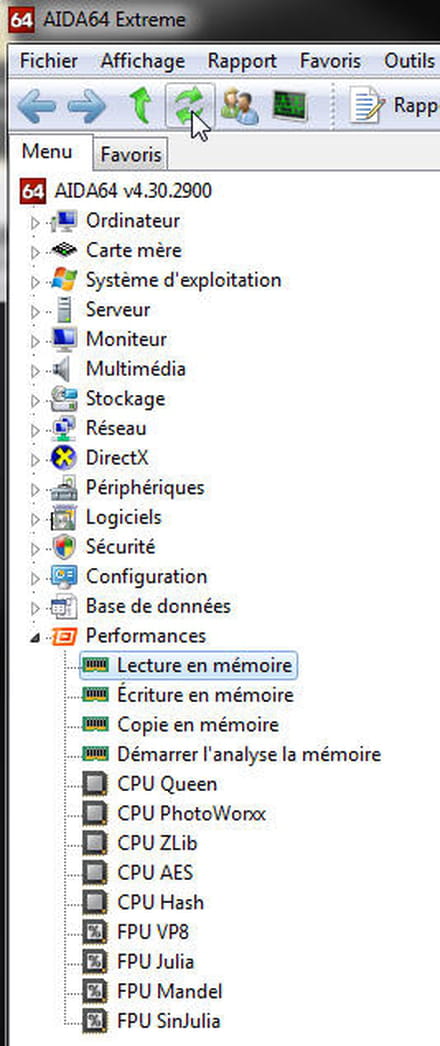This screenshot has height=1046, width=440.
Task: Click the green refresh arrows icon
Action: coord(189,106)
